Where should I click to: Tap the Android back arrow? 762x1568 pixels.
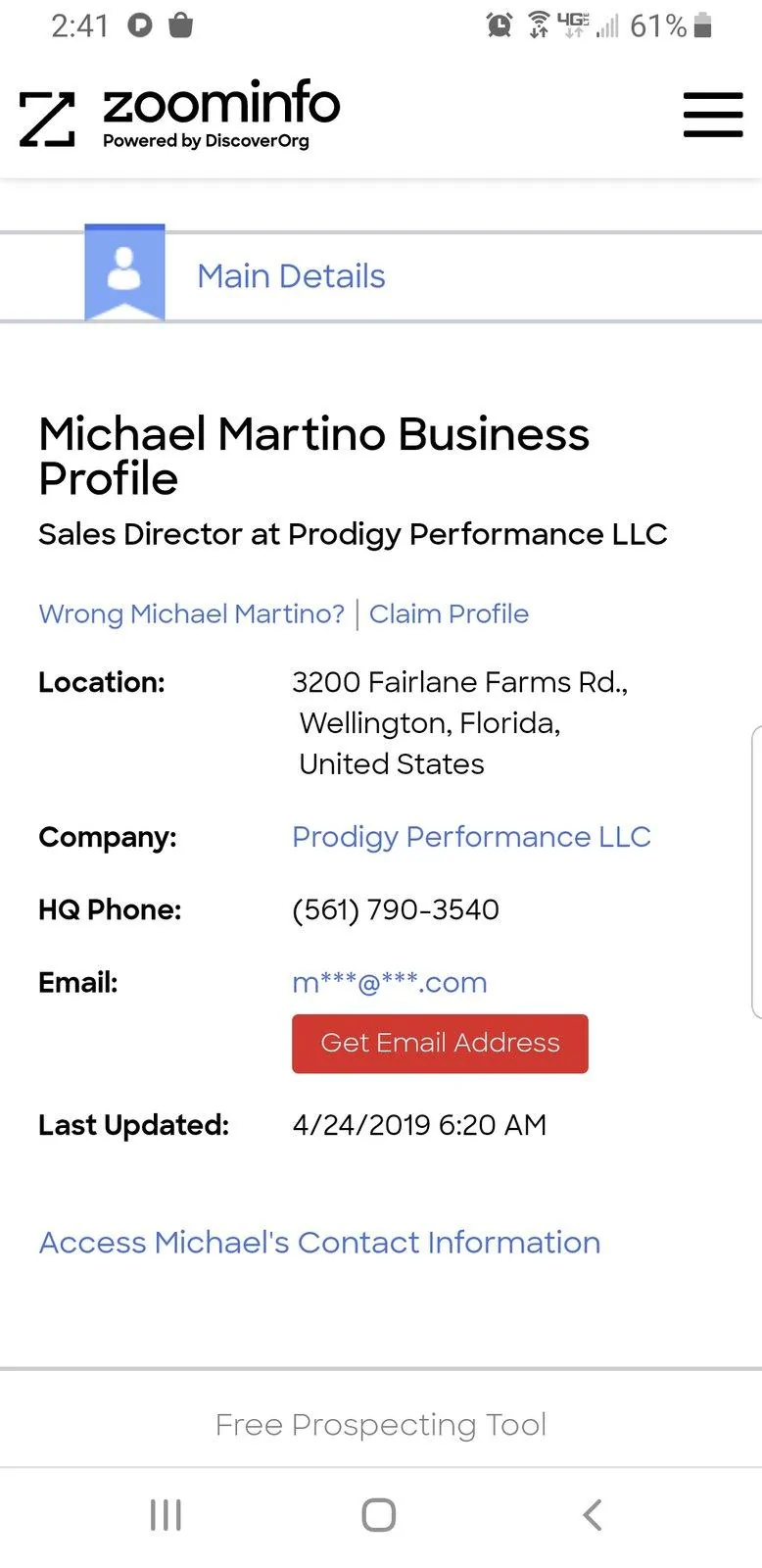pos(592,1514)
